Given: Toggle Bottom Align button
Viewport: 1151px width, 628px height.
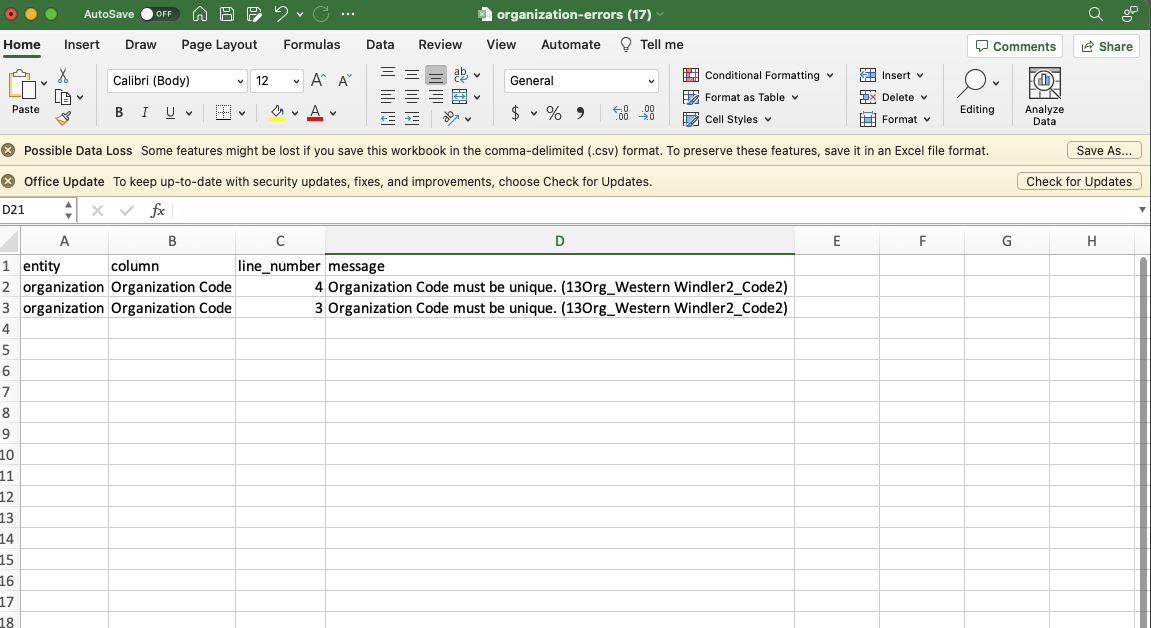Looking at the screenshot, I should [436, 74].
